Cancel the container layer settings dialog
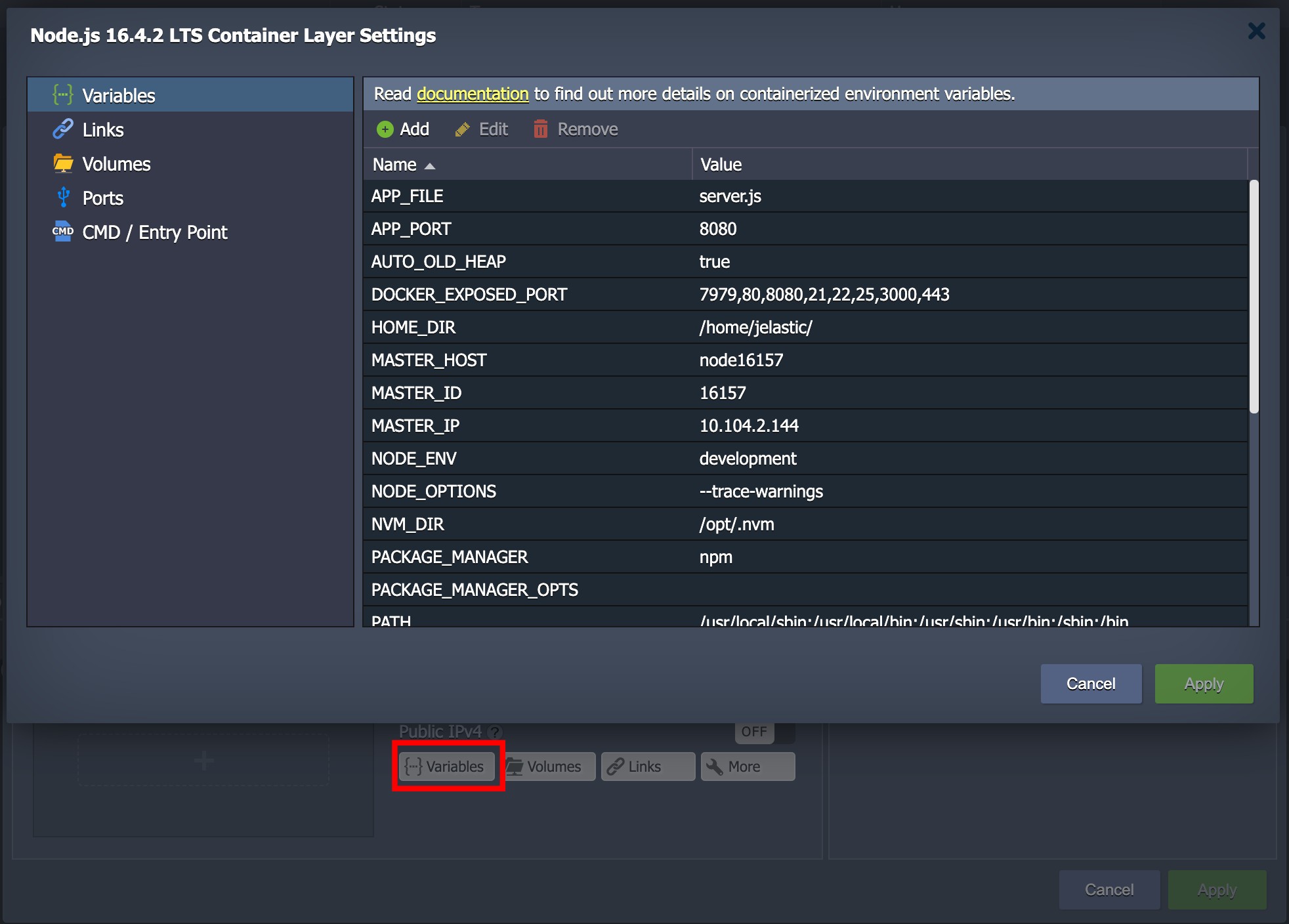Image resolution: width=1289 pixels, height=924 pixels. pyautogui.click(x=1090, y=683)
